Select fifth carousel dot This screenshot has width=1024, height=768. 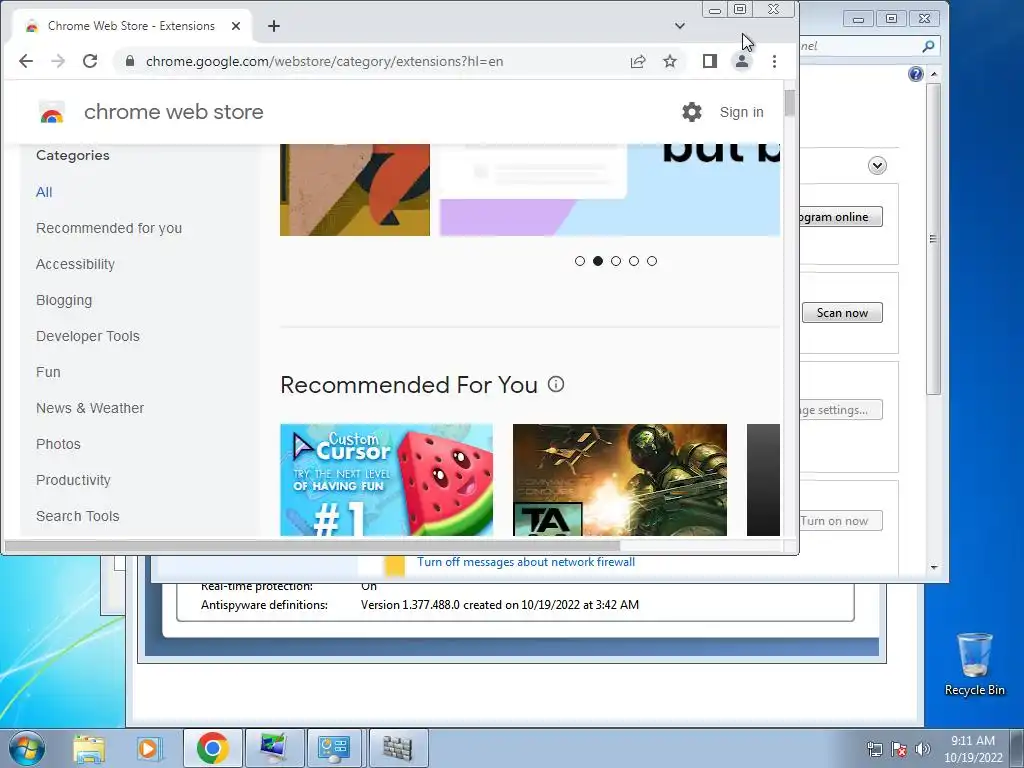tap(652, 261)
